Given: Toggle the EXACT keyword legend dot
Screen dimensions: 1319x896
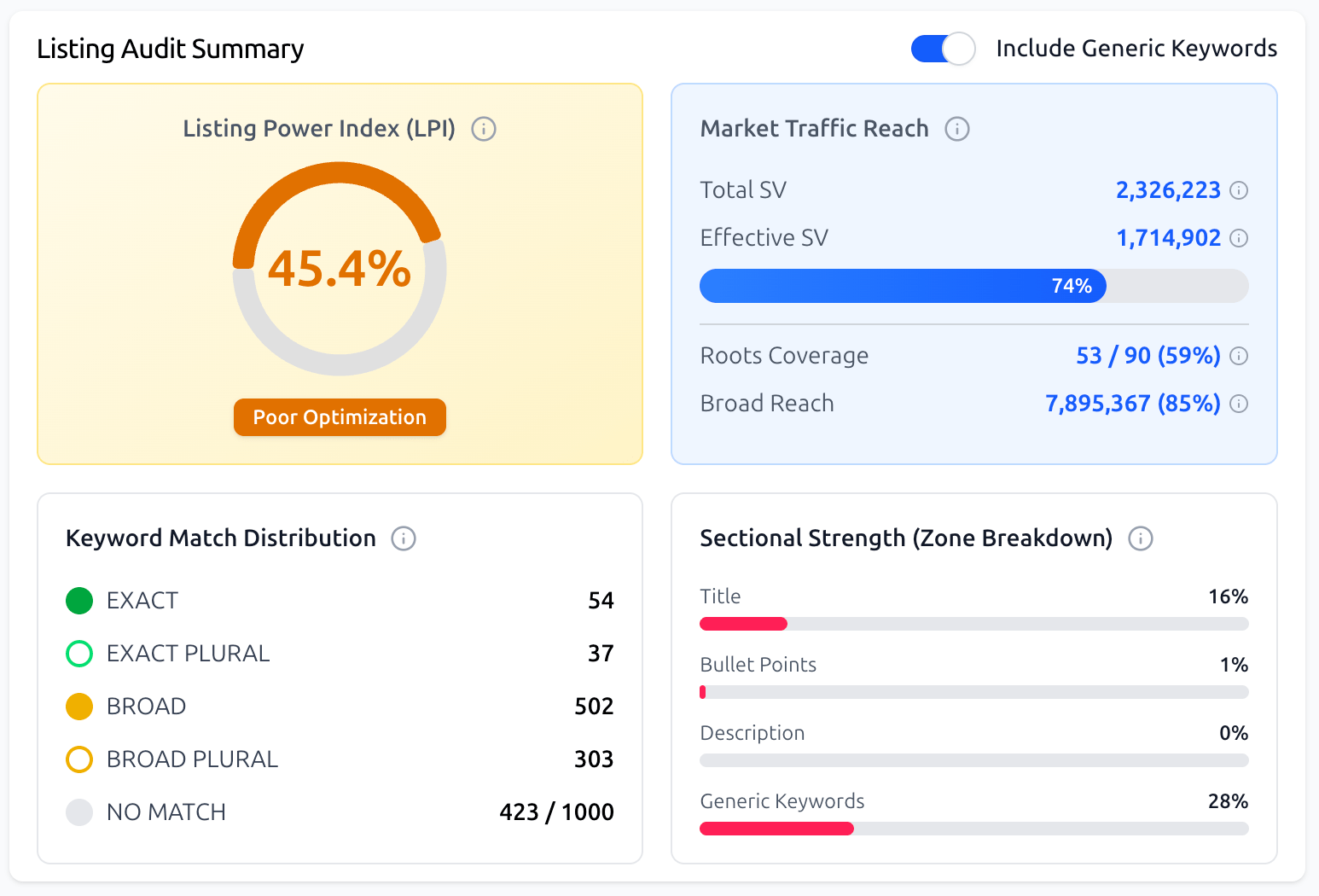Looking at the screenshot, I should 78,601.
